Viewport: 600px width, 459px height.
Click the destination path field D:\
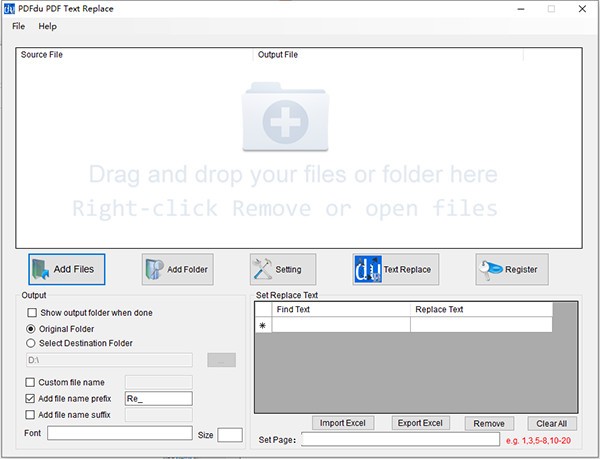[x=109, y=360]
